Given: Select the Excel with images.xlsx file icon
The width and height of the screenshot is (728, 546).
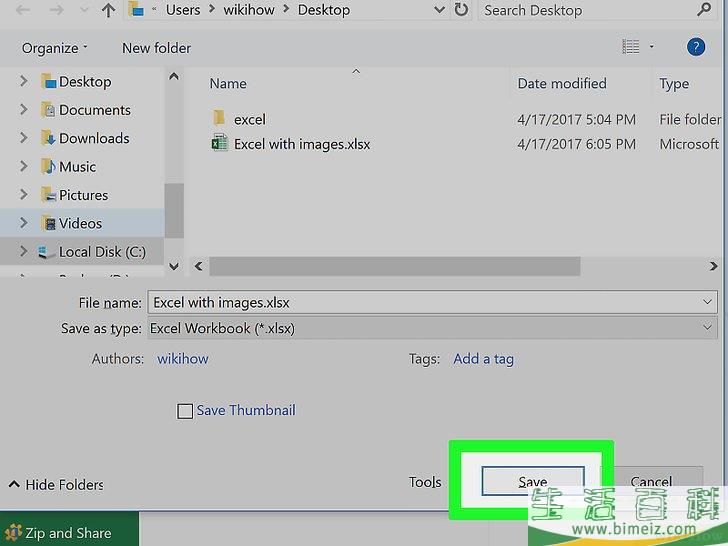Looking at the screenshot, I should [x=220, y=144].
